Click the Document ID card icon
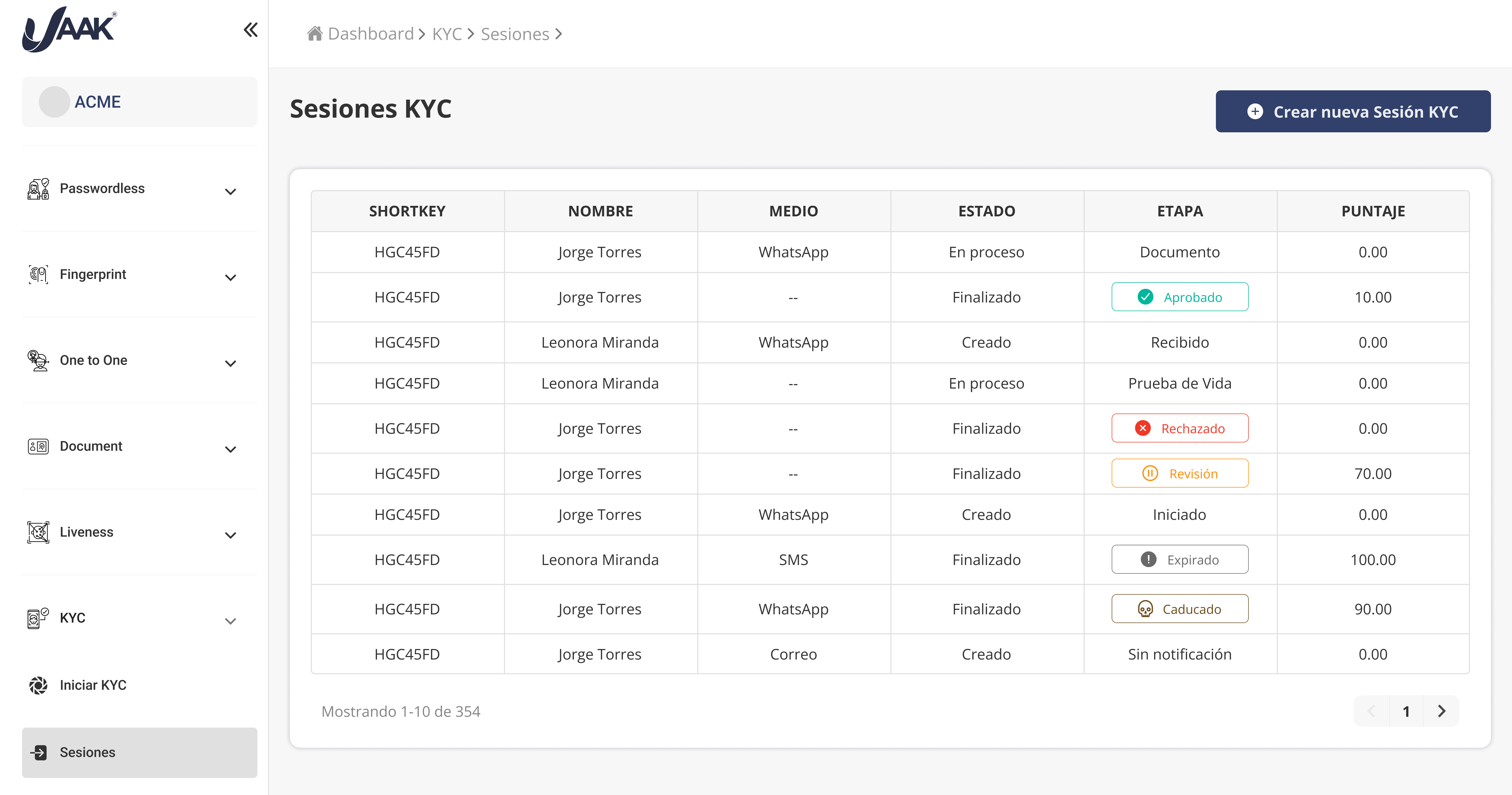The image size is (1512, 795). pyautogui.click(x=38, y=446)
